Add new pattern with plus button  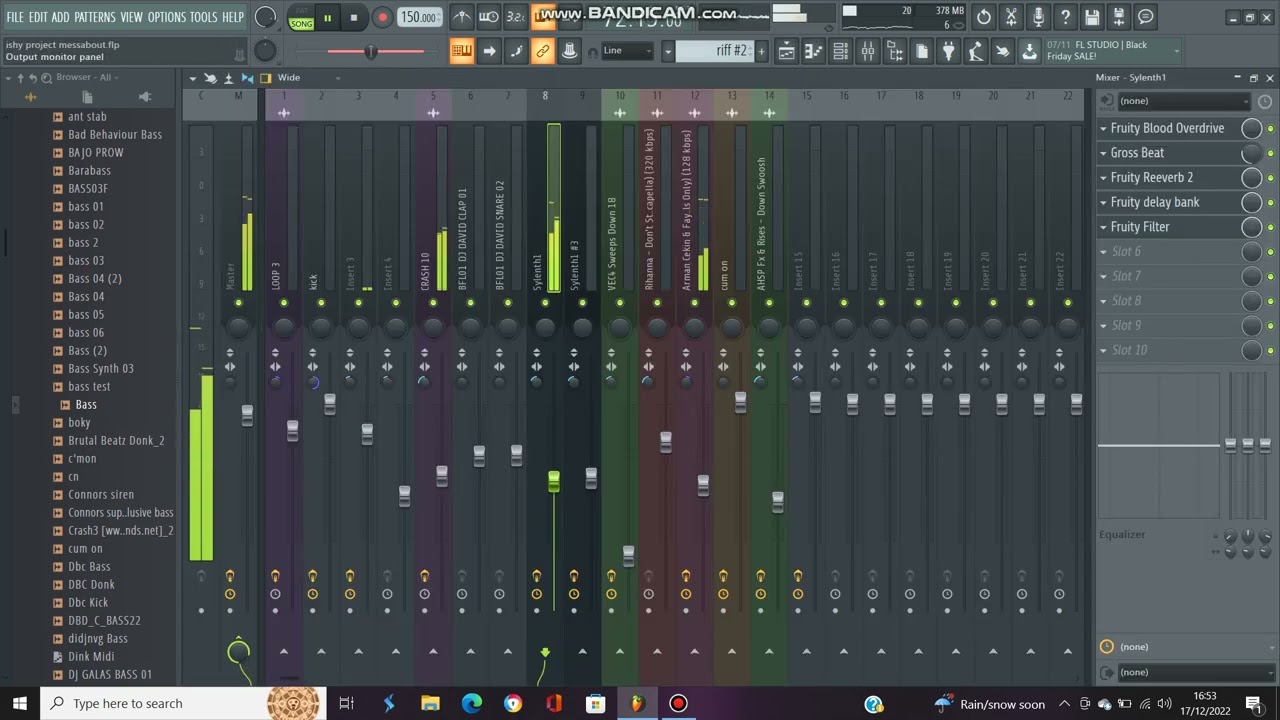point(761,51)
